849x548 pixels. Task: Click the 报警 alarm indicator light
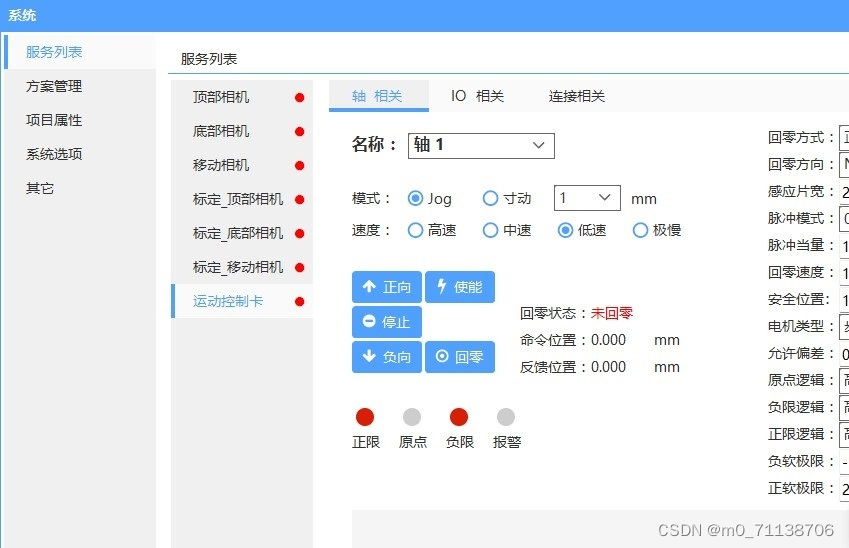tap(506, 417)
